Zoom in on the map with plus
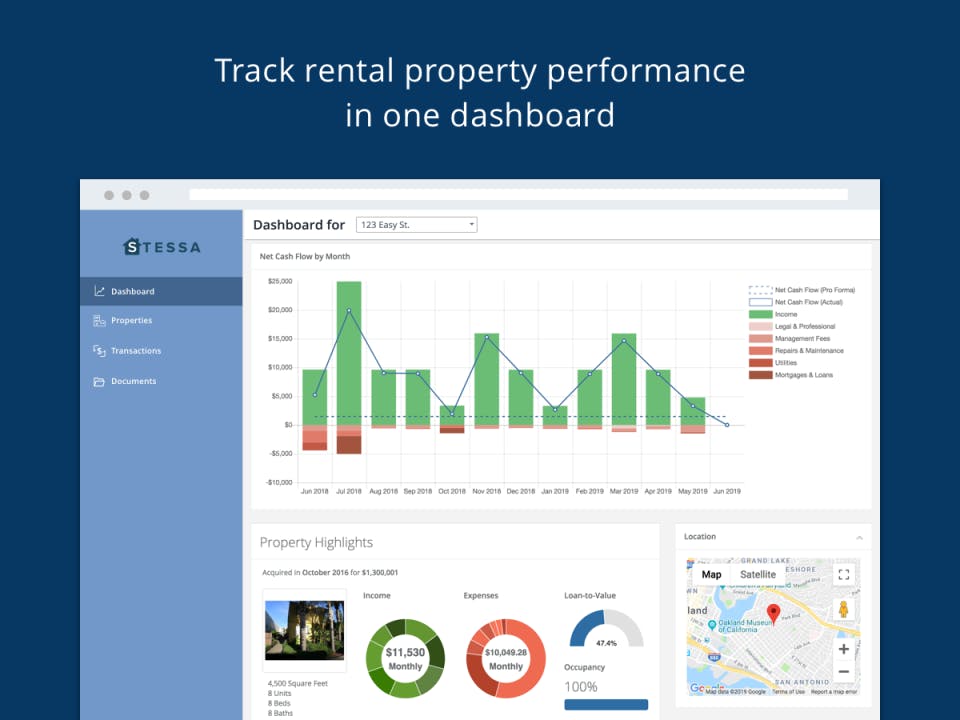This screenshot has height=720, width=960. [844, 649]
